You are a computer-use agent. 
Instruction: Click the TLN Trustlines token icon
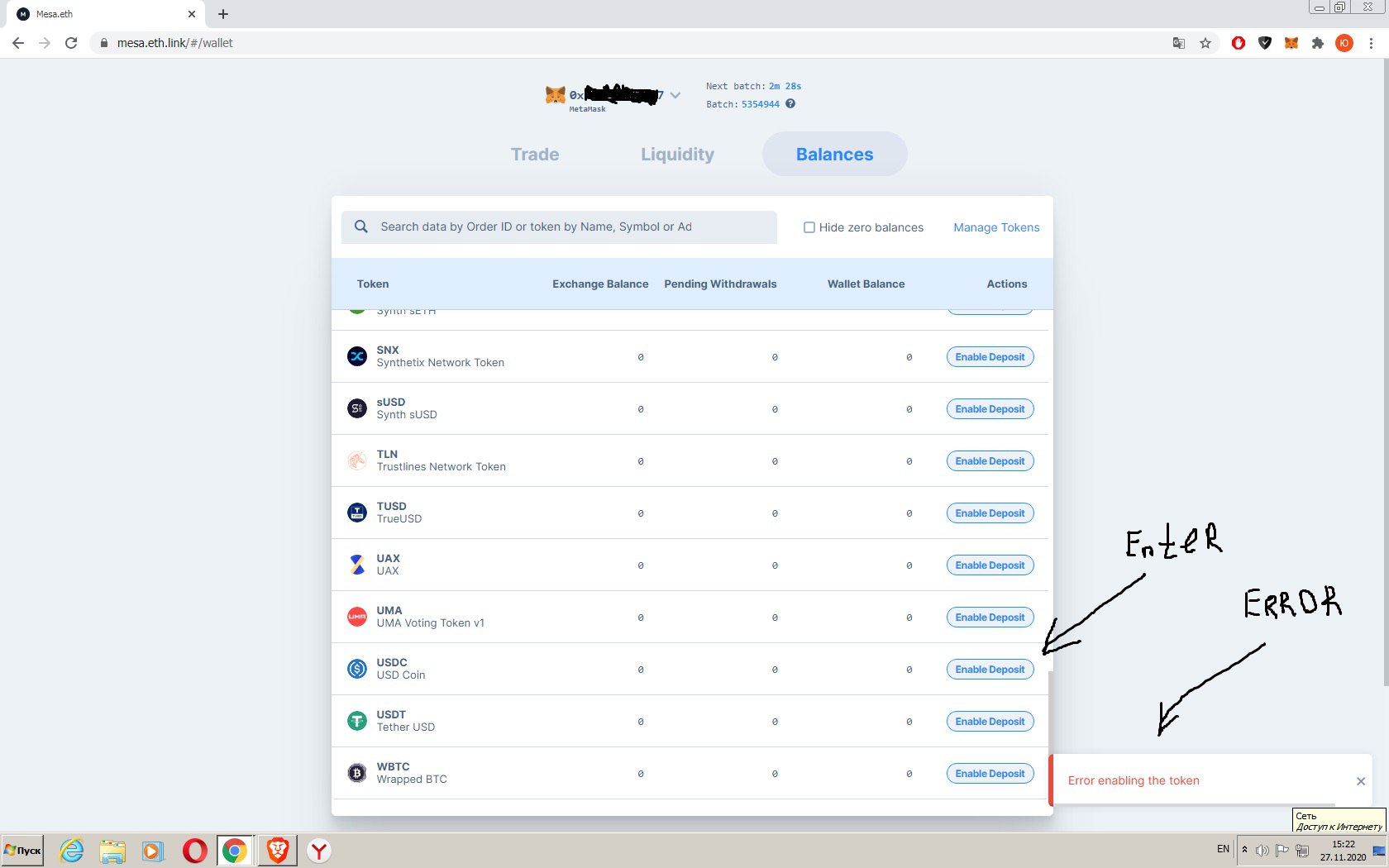(356, 460)
